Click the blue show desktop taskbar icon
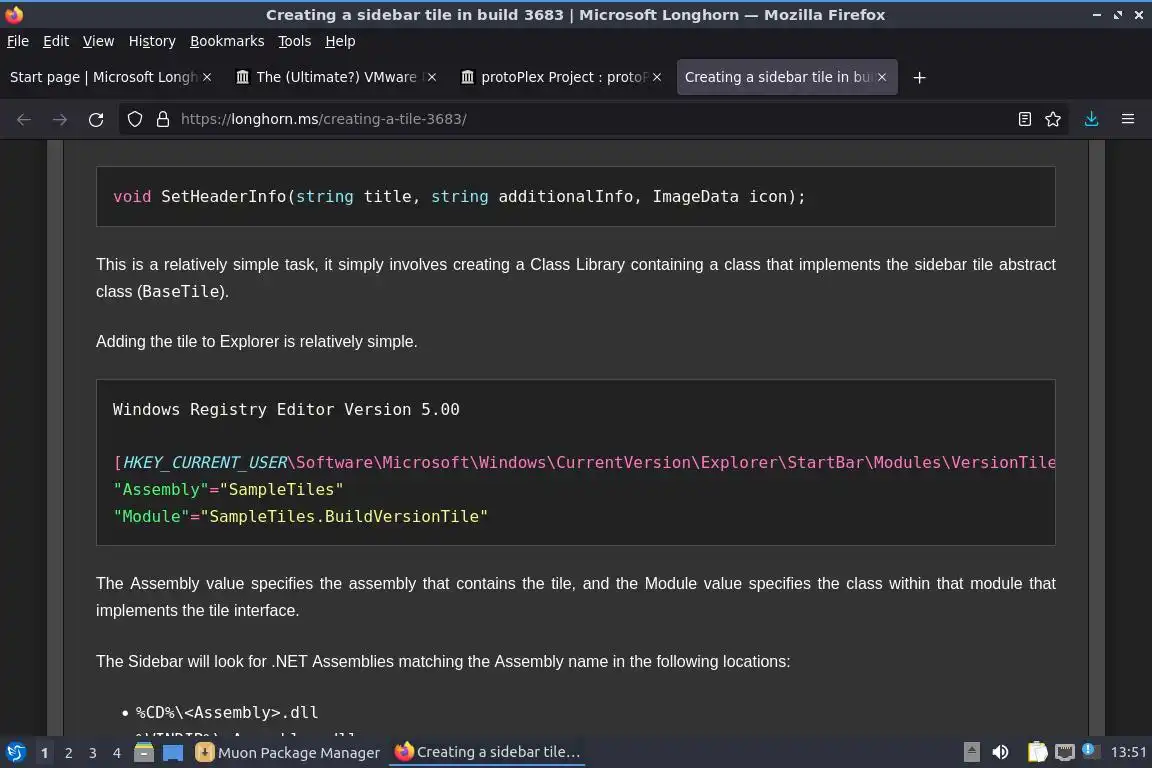This screenshot has width=1152, height=768. (x=173, y=753)
